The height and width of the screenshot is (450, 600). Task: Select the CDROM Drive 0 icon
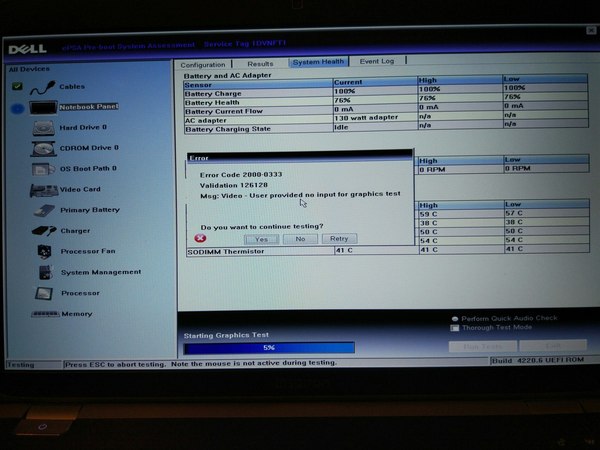point(44,149)
